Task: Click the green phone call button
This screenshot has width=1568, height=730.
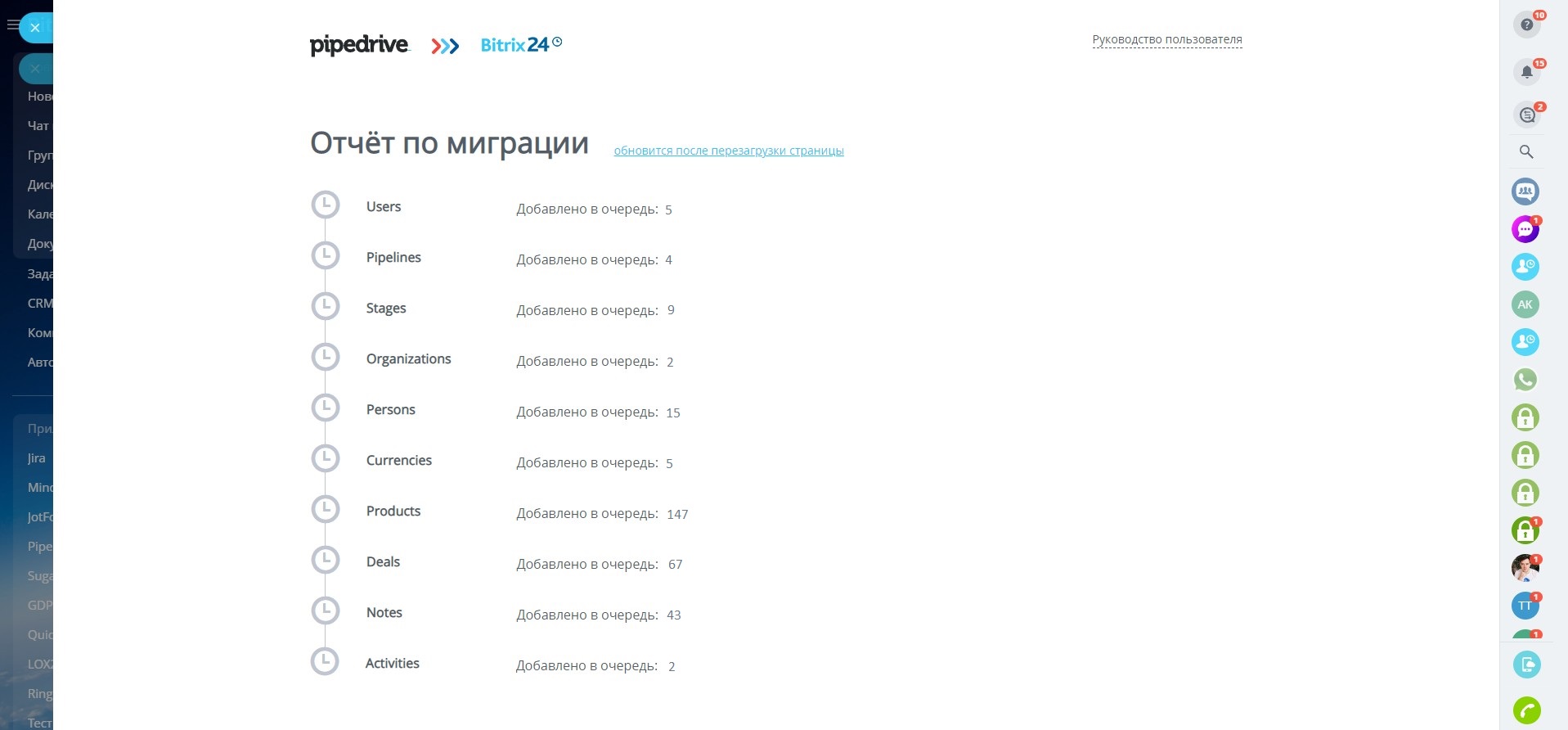Action: [x=1527, y=710]
